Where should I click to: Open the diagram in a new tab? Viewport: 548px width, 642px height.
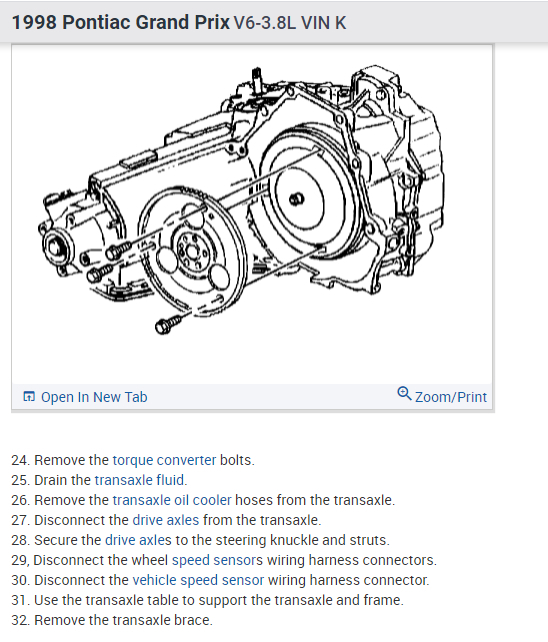coord(94,397)
